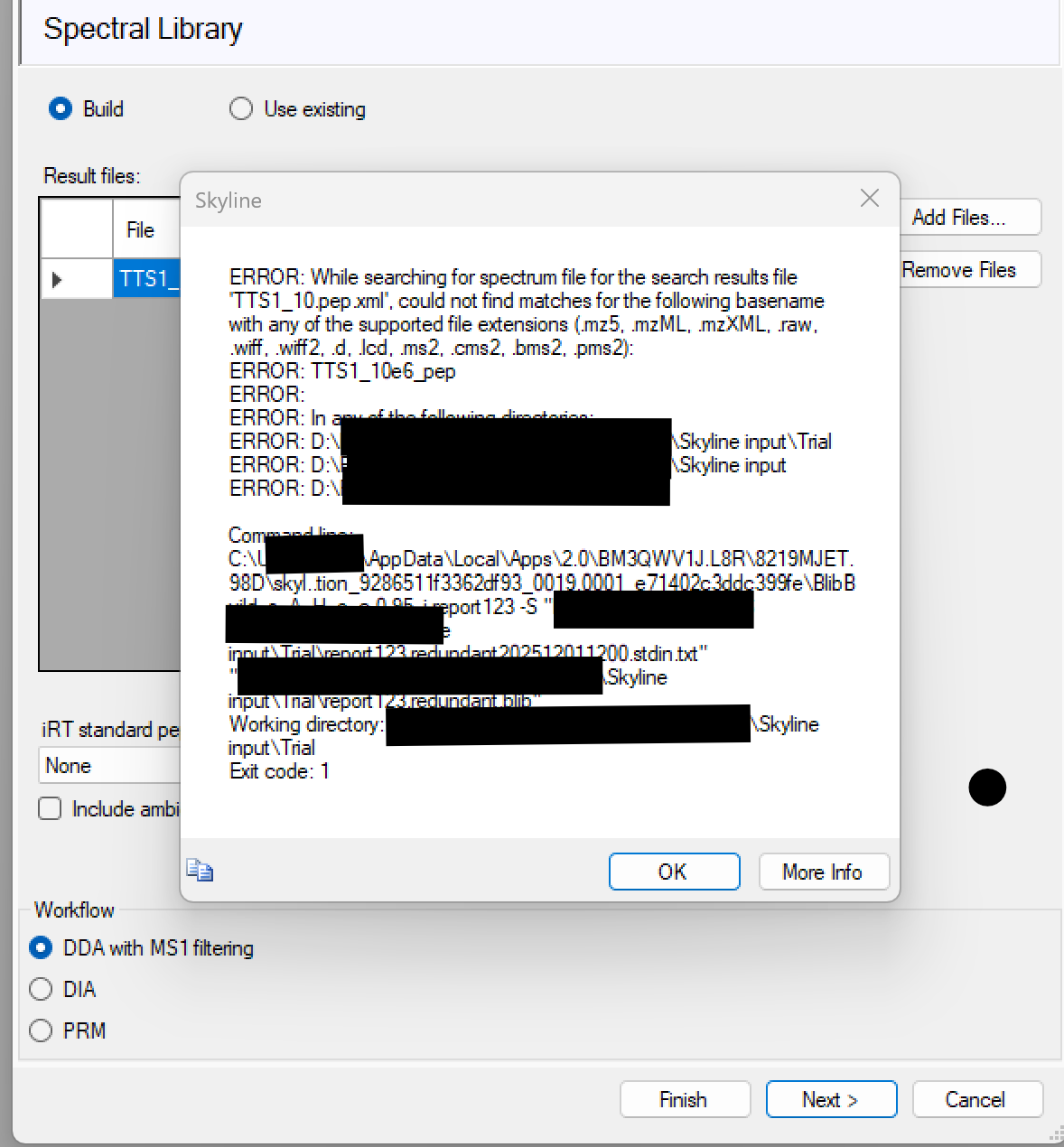Click the Next > button
The image size is (1064, 1147).
tap(830, 1100)
